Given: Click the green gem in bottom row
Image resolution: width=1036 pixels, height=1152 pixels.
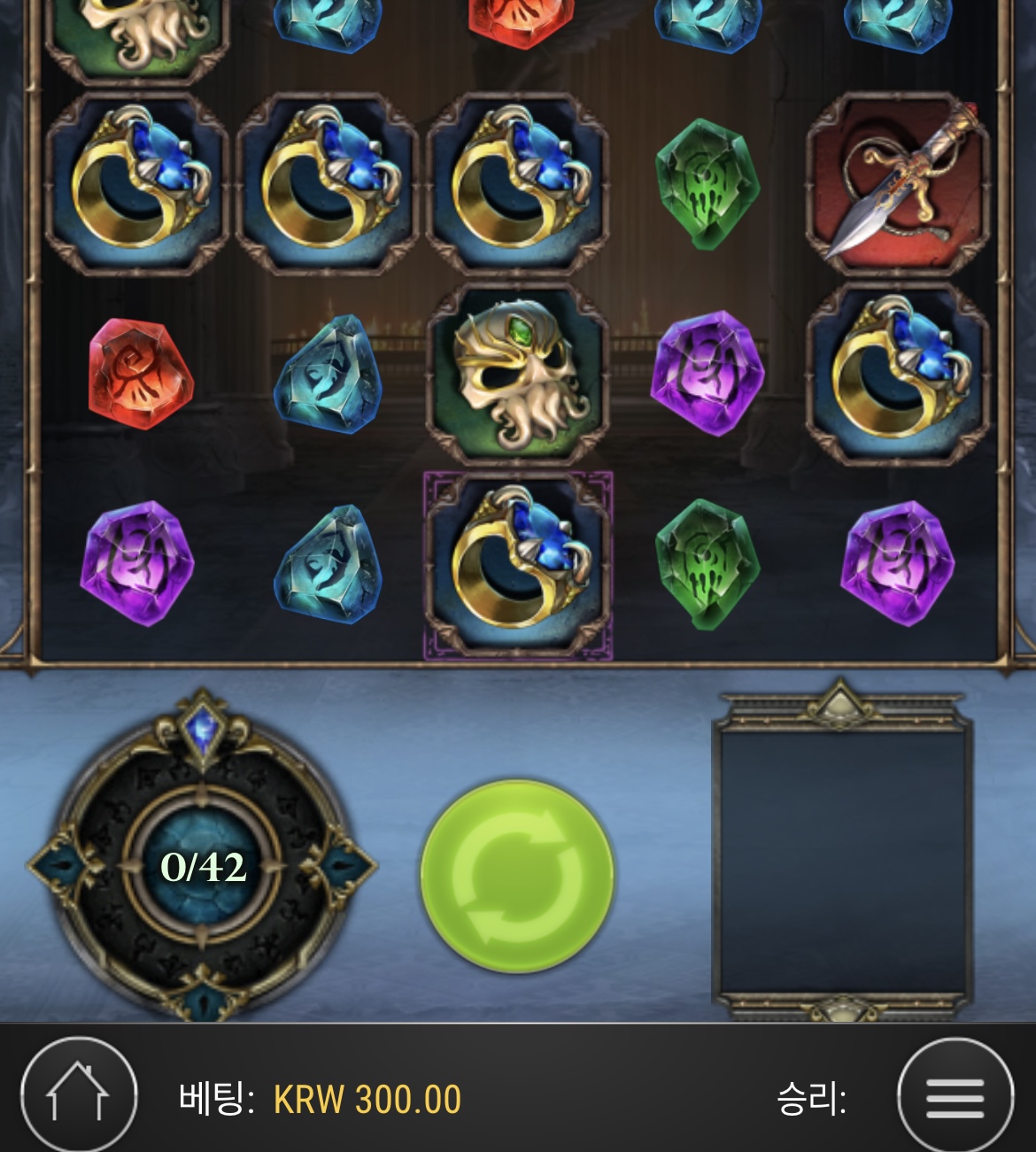Looking at the screenshot, I should pos(707,564).
